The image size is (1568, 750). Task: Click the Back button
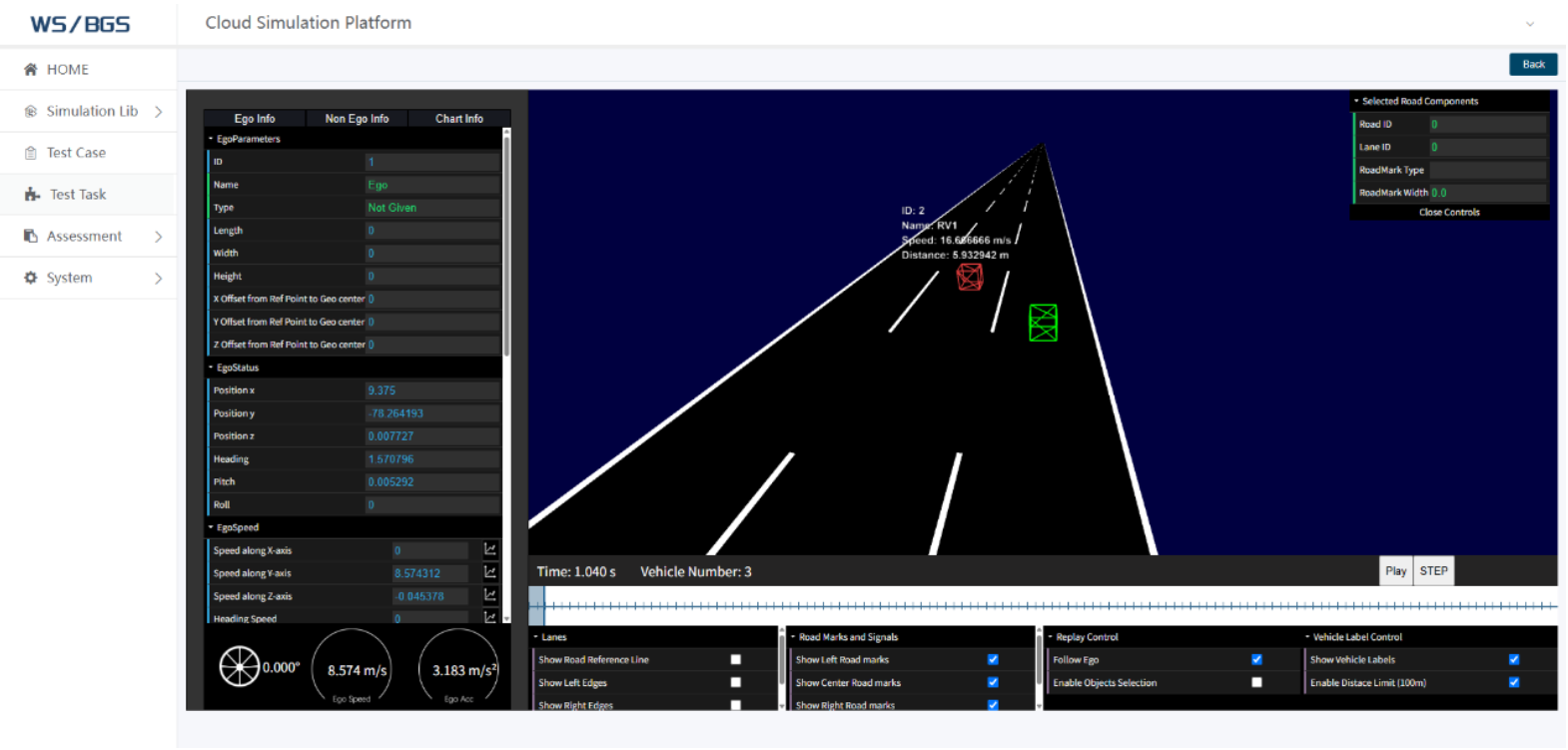(x=1533, y=64)
